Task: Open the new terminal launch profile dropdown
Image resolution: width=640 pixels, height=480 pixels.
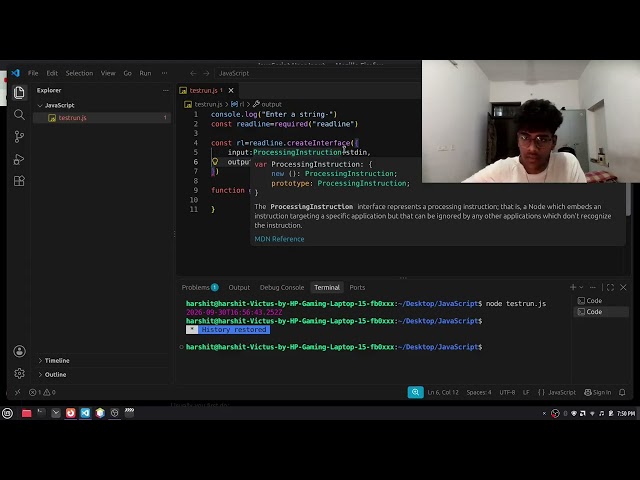Action: click(x=581, y=287)
